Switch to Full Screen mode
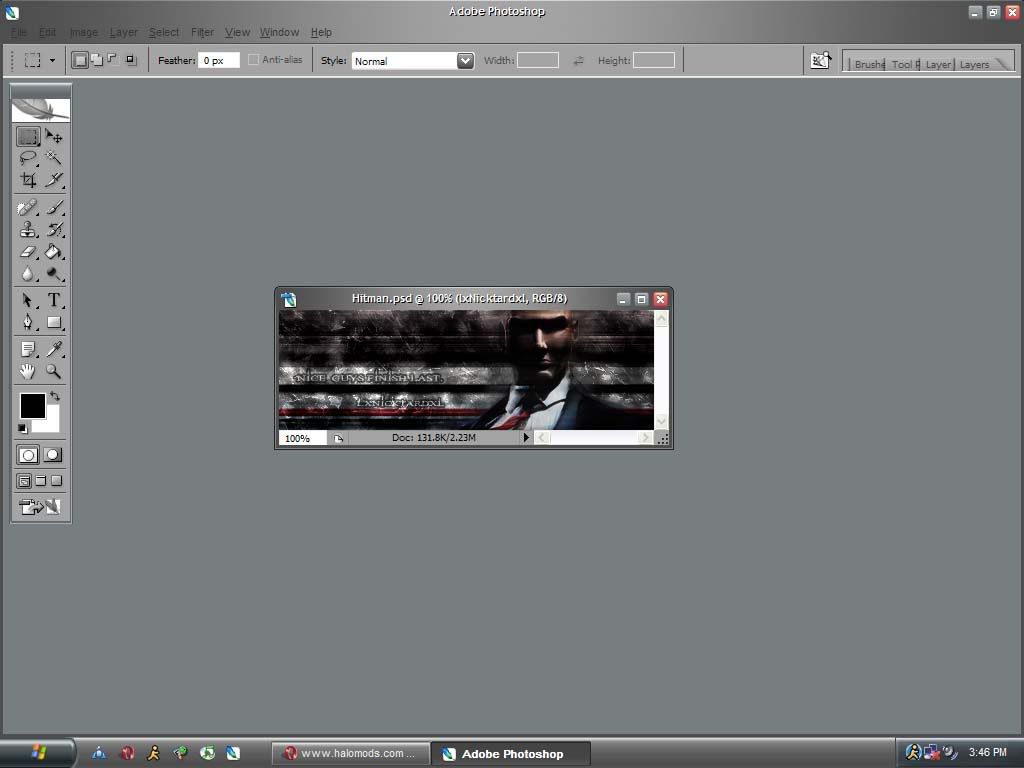1024x768 pixels. [x=57, y=481]
